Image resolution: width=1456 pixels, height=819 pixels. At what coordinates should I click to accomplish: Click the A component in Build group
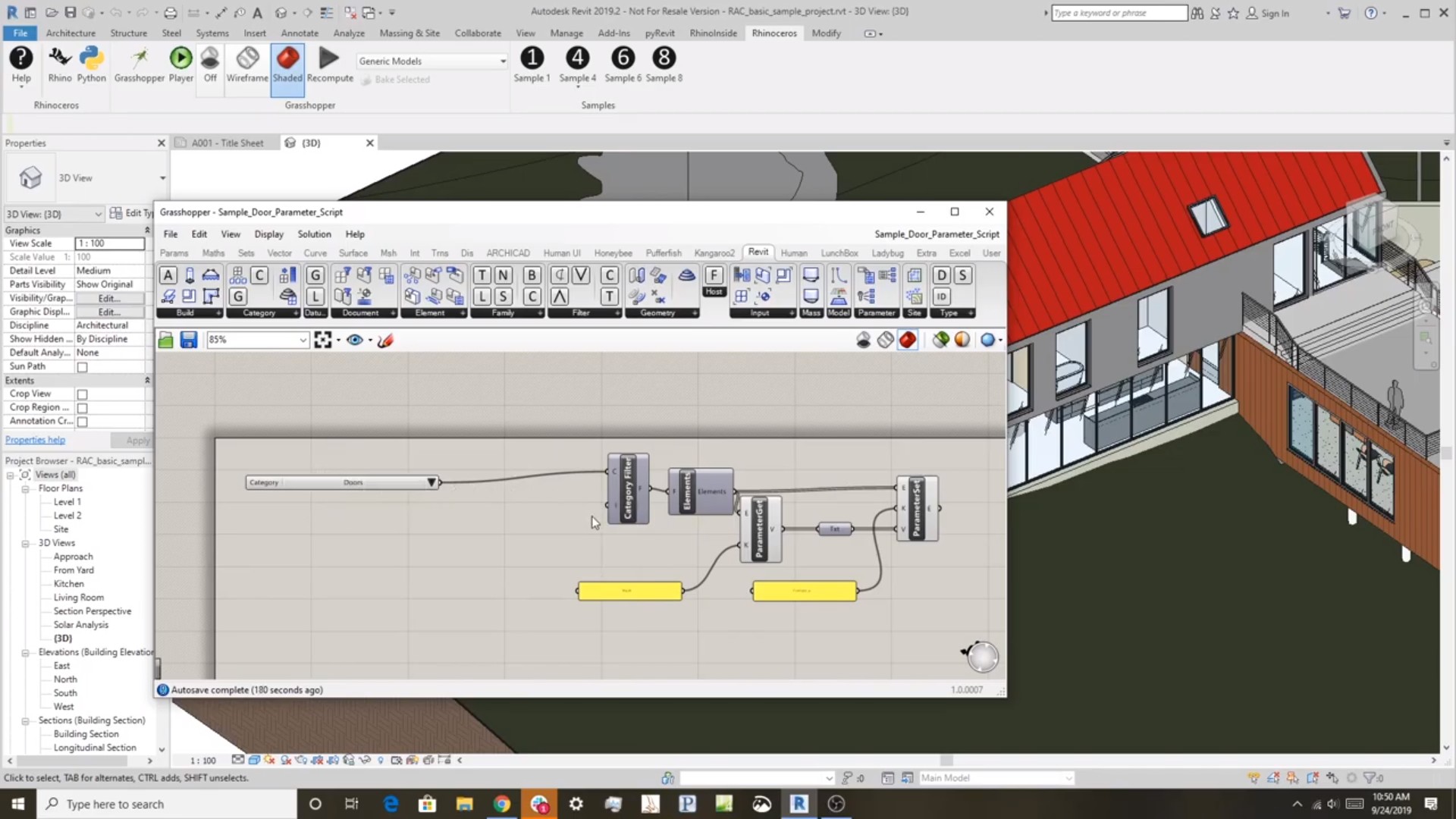coord(168,275)
